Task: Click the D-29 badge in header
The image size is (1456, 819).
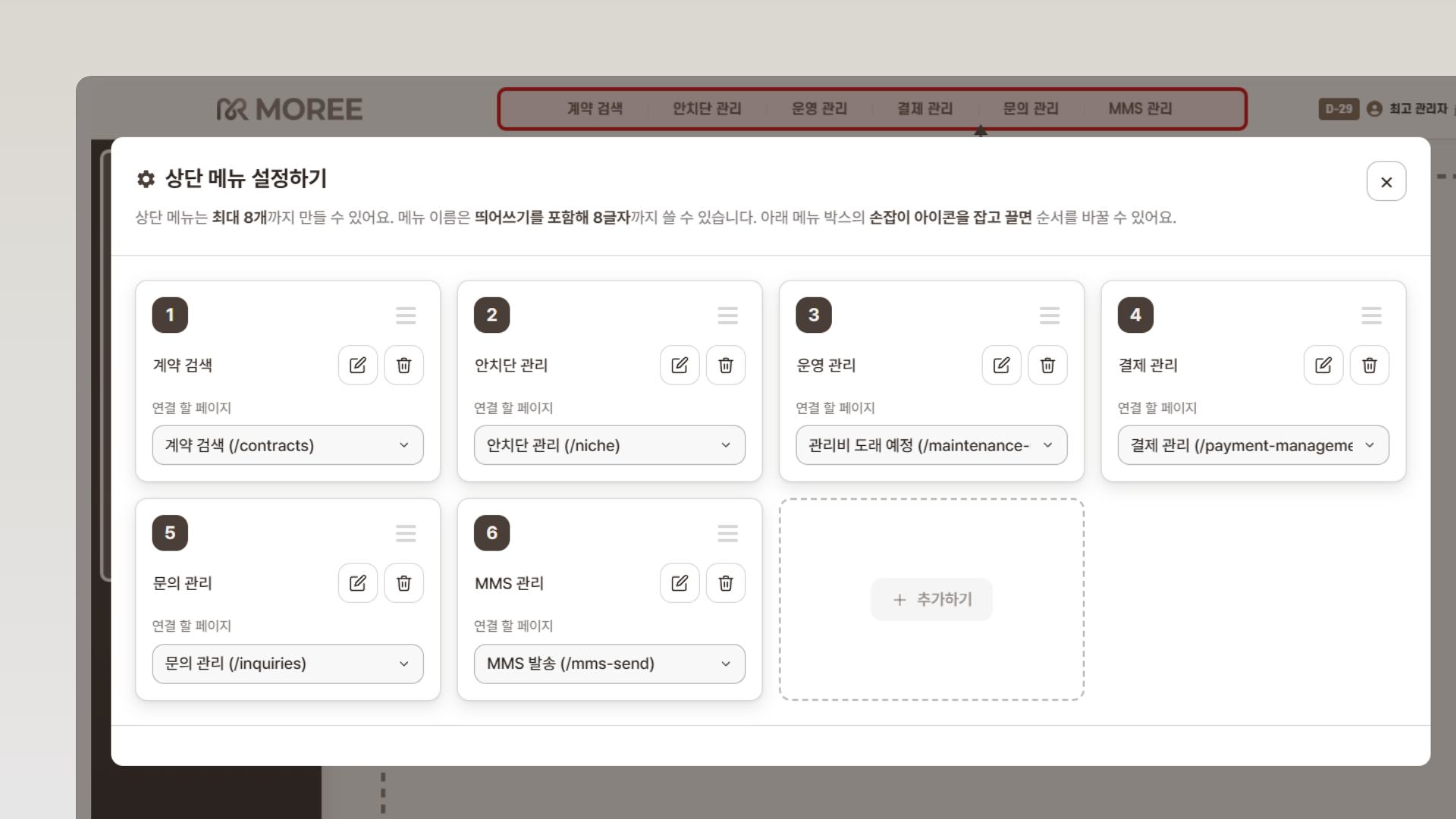Action: point(1338,109)
